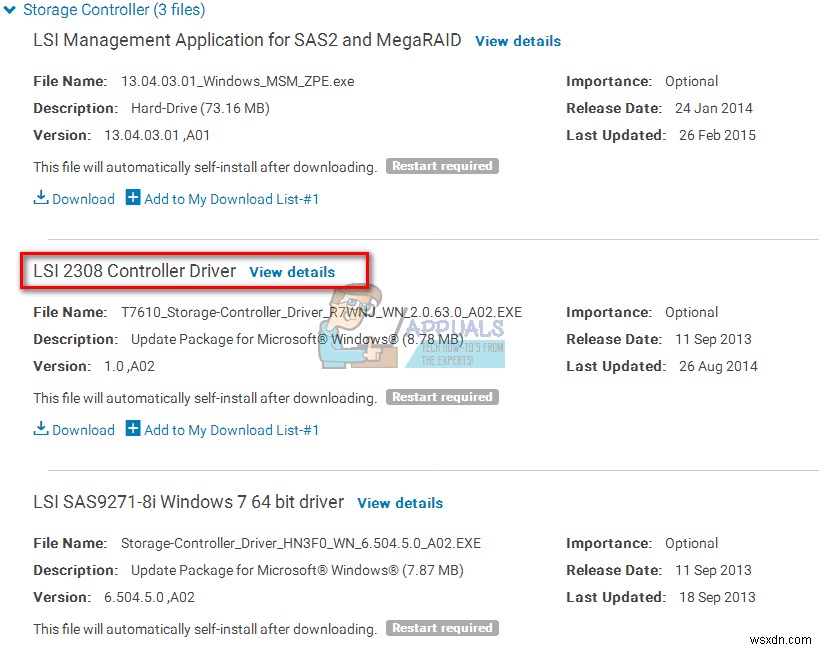Expand details for LSI SAS9271-8i driver

(x=400, y=503)
